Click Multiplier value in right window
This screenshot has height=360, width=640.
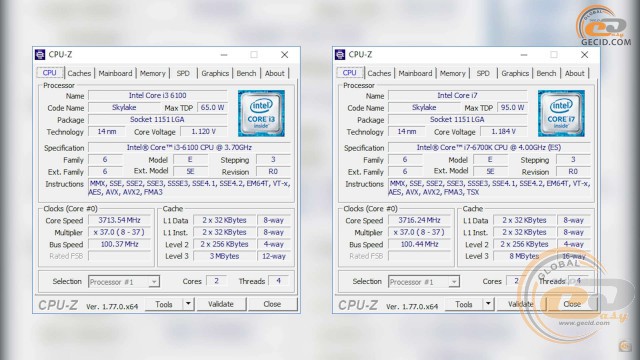point(419,232)
